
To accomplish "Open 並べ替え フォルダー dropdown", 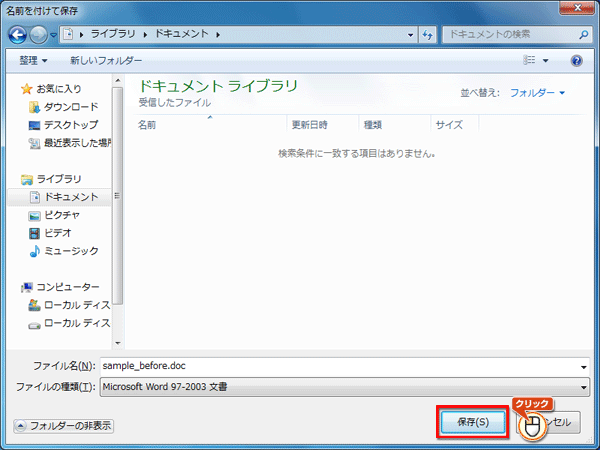I will click(537, 93).
